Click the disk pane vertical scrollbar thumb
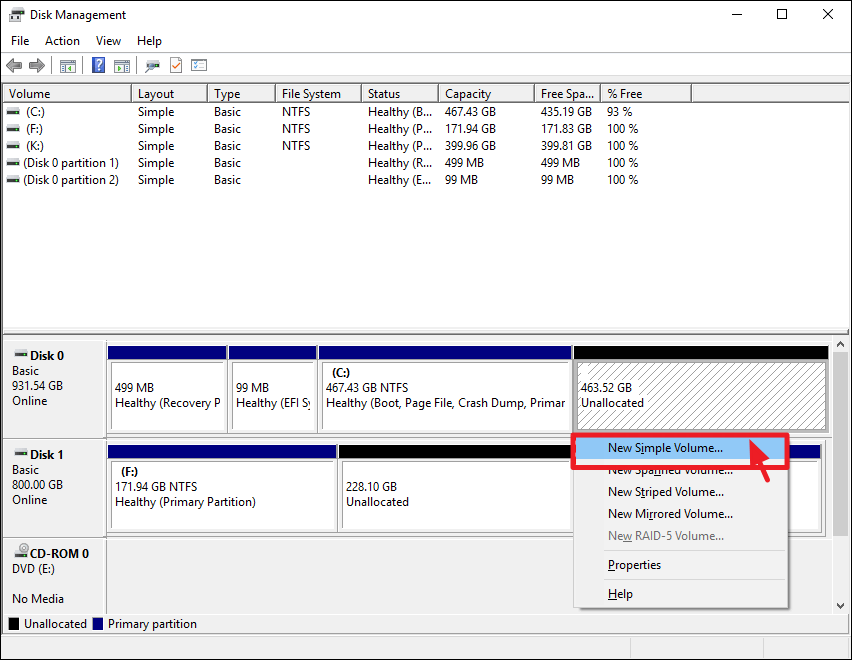The width and height of the screenshot is (852, 660). coord(840,444)
